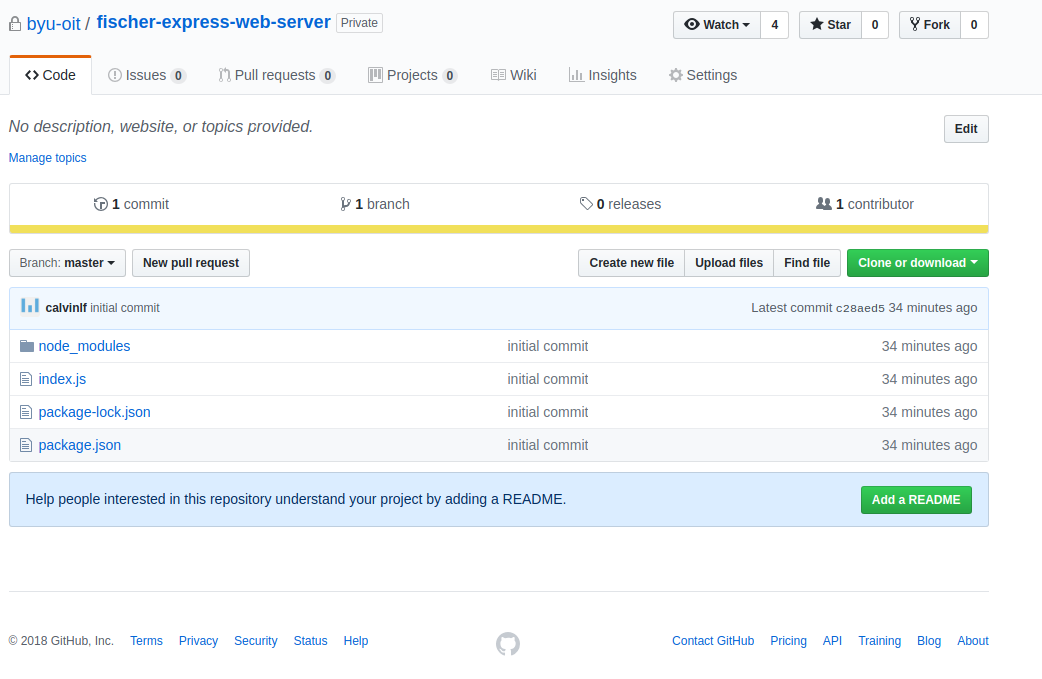Open calvinlf user profile
1042x679 pixels.
coord(66,308)
